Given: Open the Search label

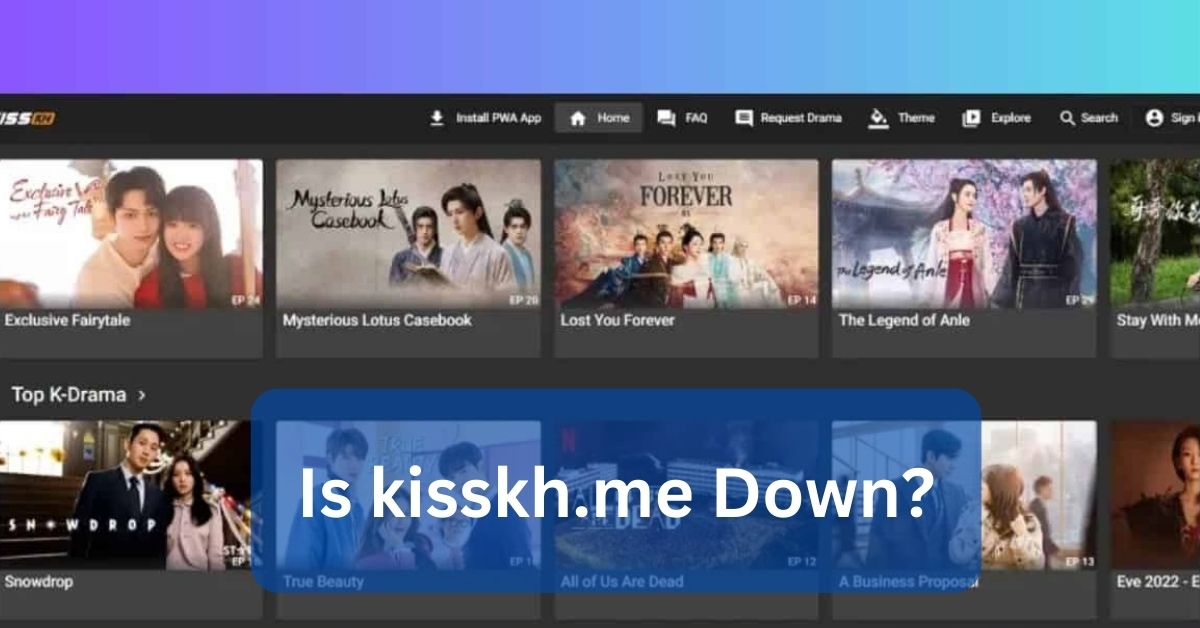Looking at the screenshot, I should point(1099,118).
